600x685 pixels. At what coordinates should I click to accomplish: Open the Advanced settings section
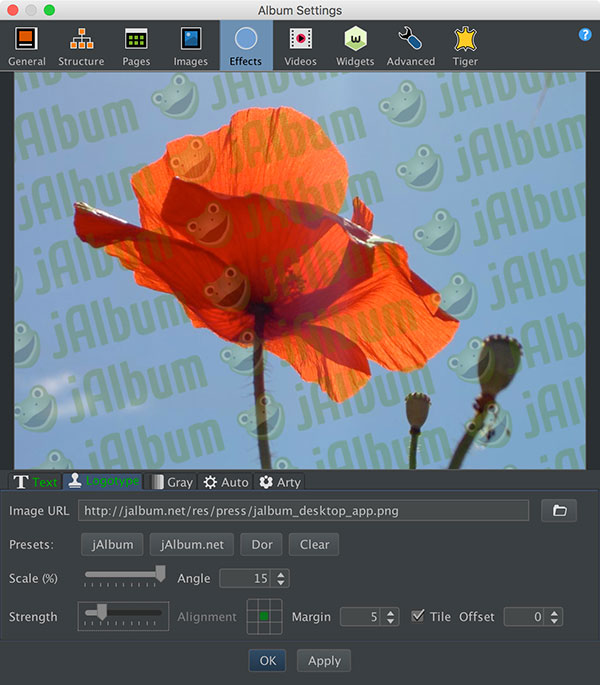click(x=410, y=46)
